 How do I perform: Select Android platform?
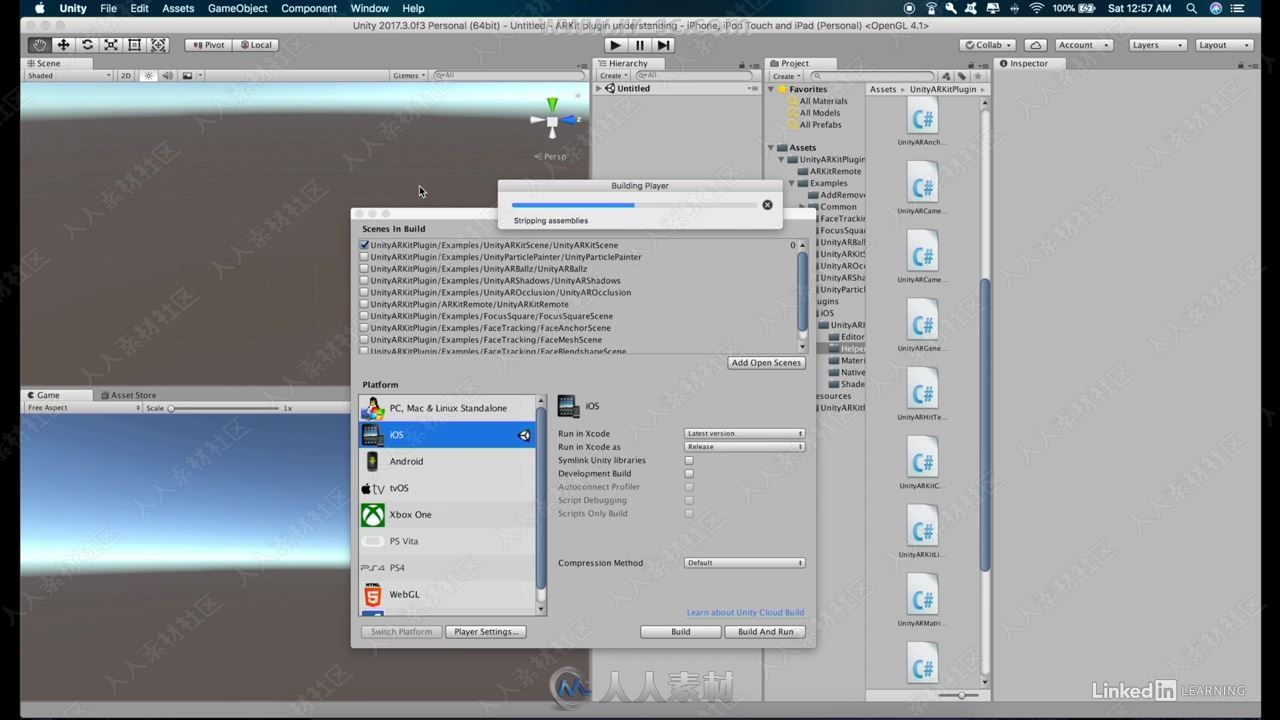447,461
